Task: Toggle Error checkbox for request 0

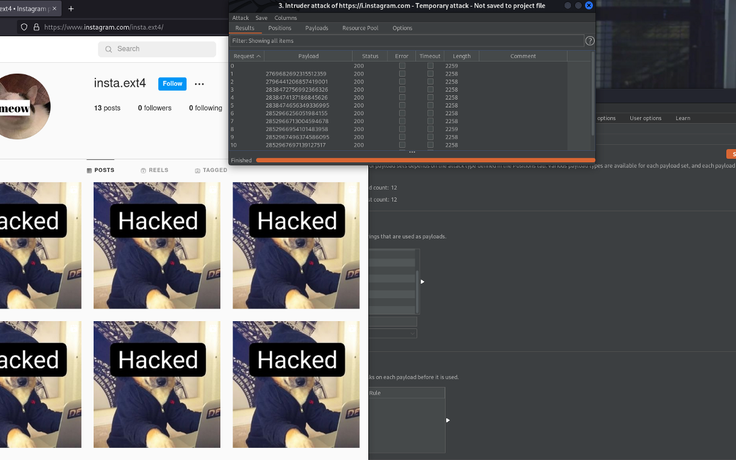Action: click(x=402, y=66)
